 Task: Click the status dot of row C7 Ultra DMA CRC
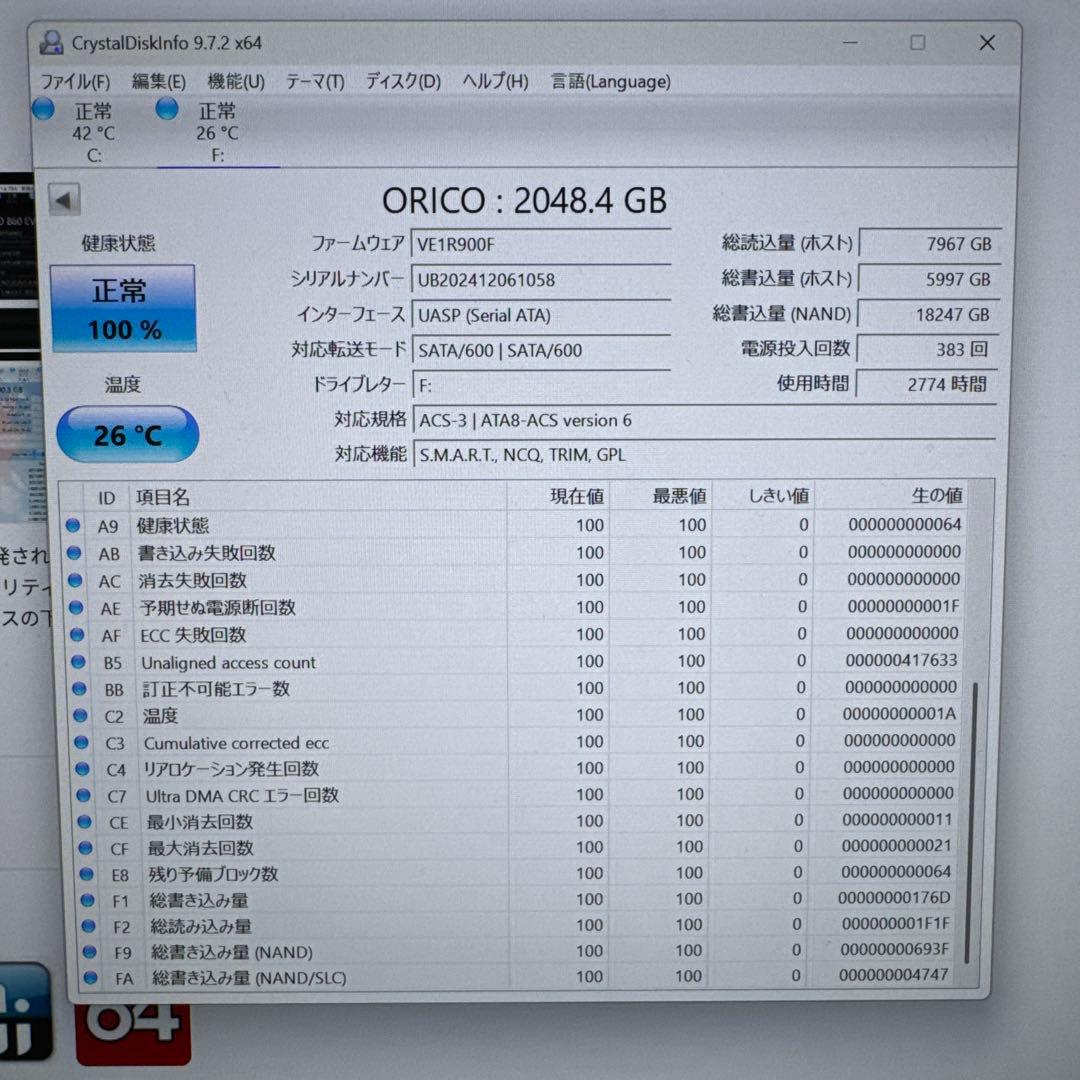(83, 796)
